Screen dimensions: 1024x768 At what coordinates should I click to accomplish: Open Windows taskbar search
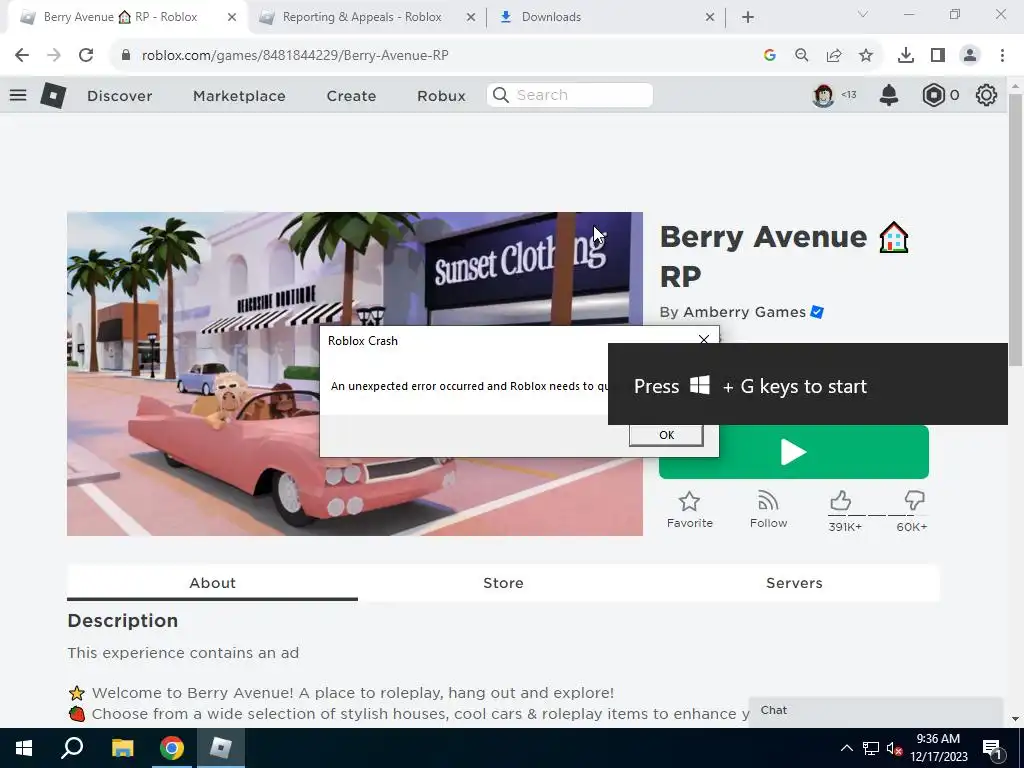click(72, 748)
